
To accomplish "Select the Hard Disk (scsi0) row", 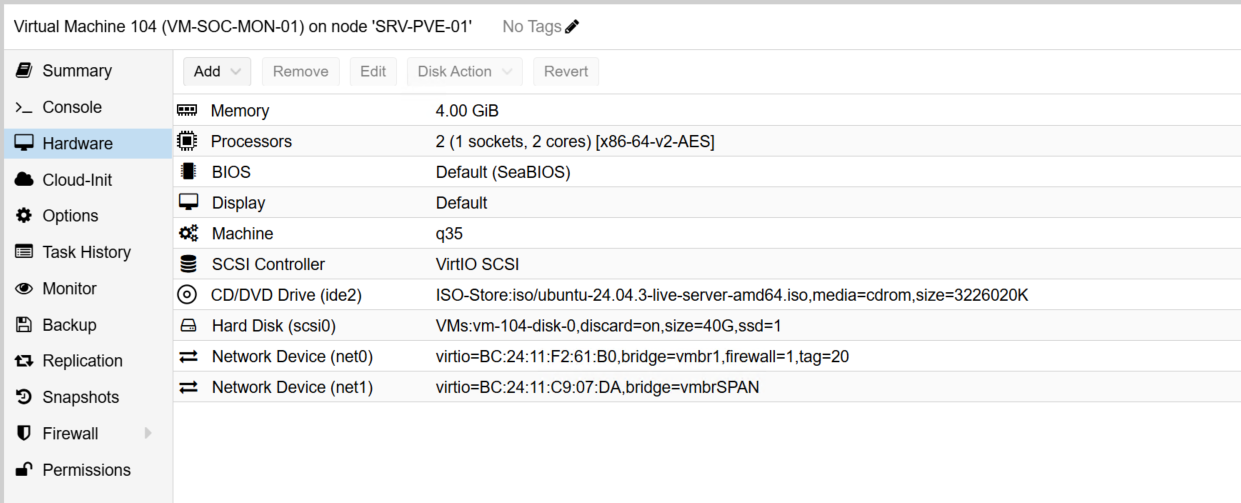I will click(x=273, y=326).
